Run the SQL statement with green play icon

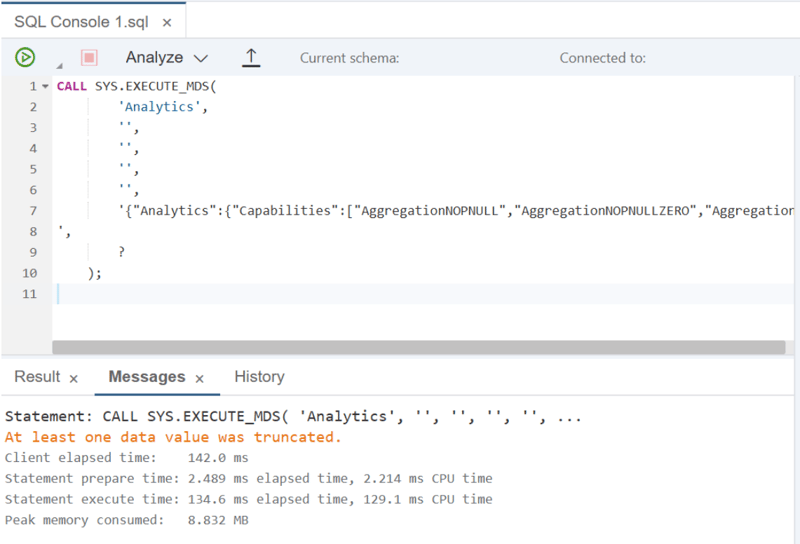[x=25, y=57]
